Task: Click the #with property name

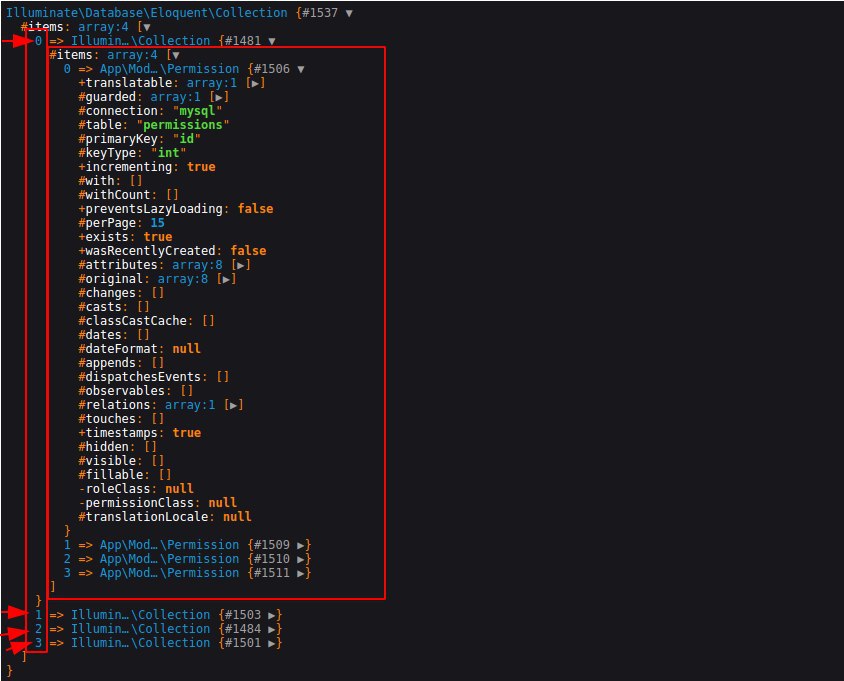Action: 96,181
